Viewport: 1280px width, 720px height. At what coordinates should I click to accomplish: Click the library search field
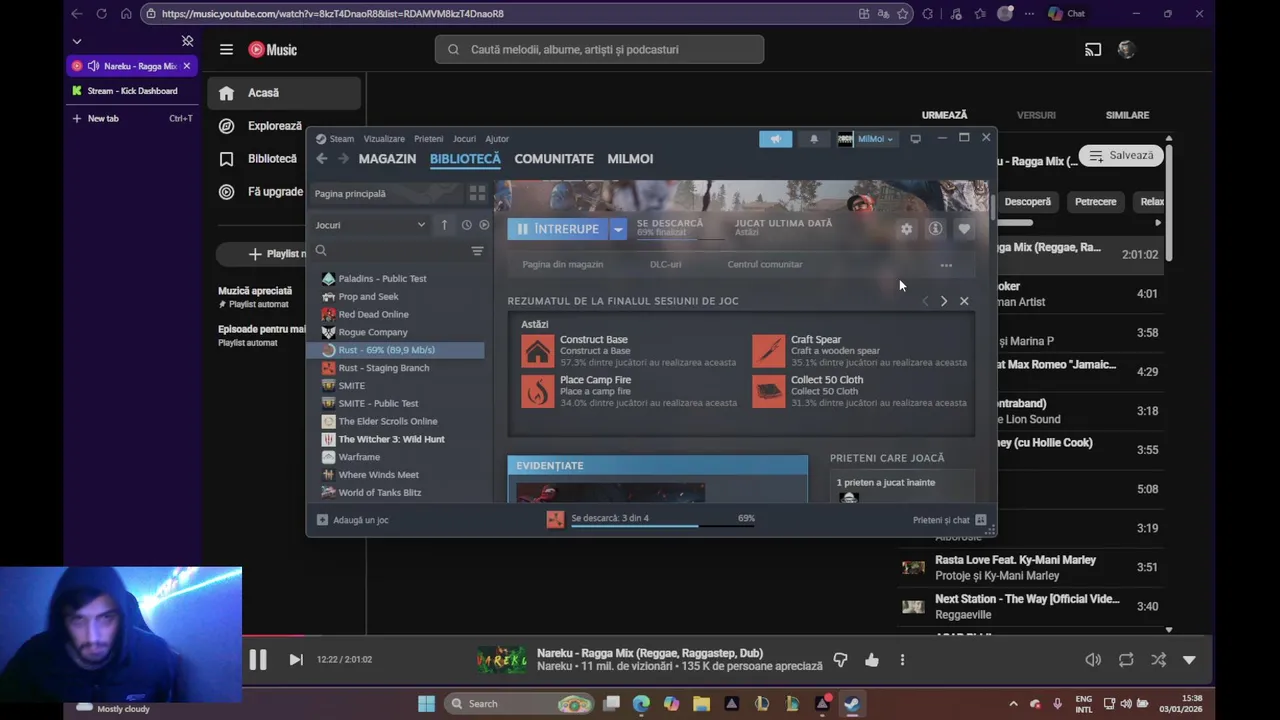point(390,251)
